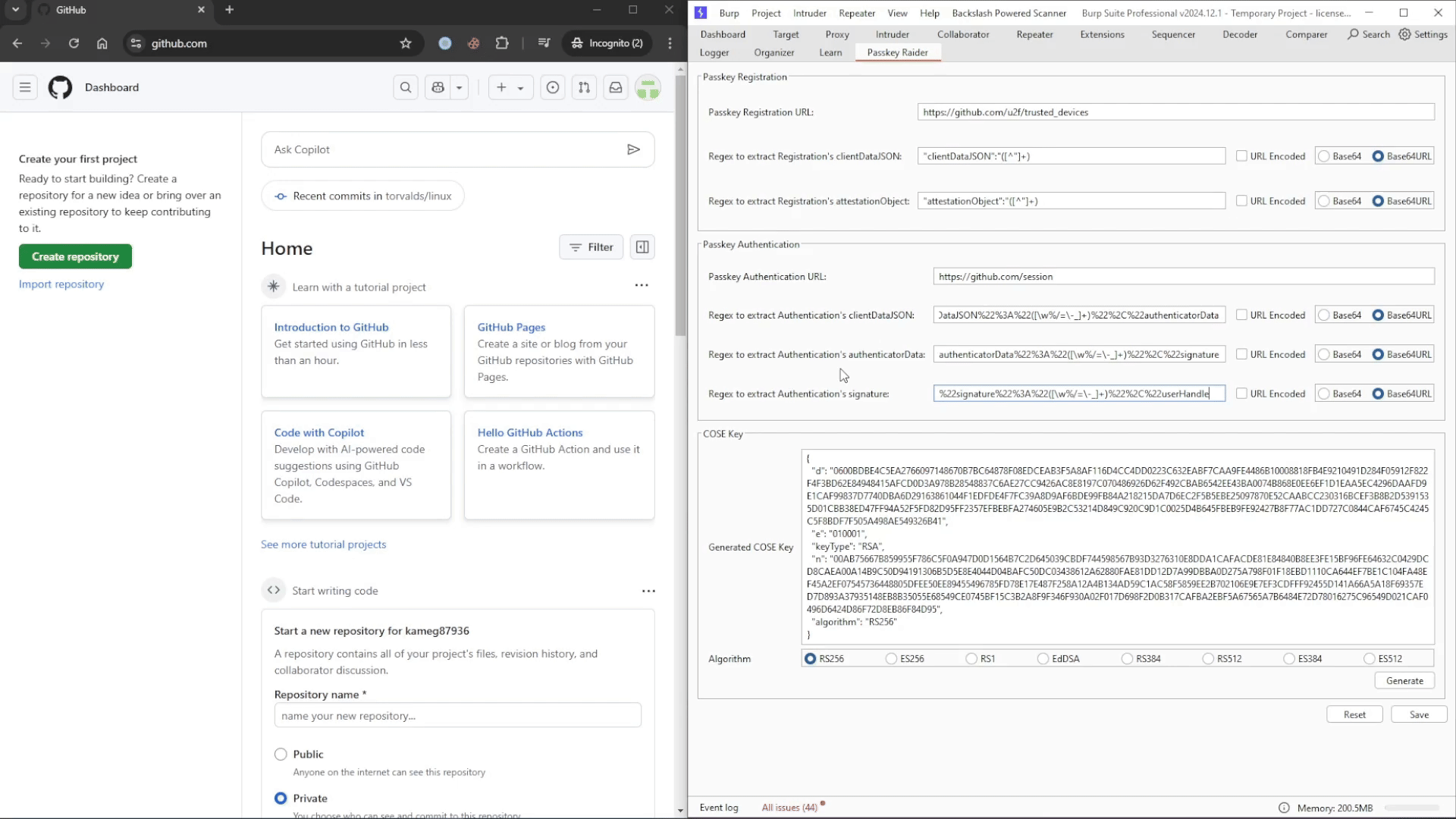Open Chrome media controls icon

(x=544, y=43)
